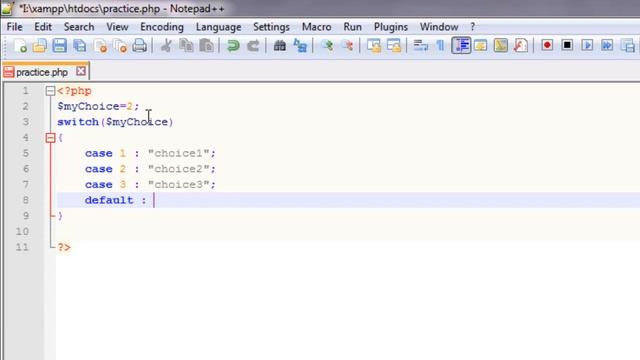Toggle word wrap from the toolbar

tap(420, 46)
